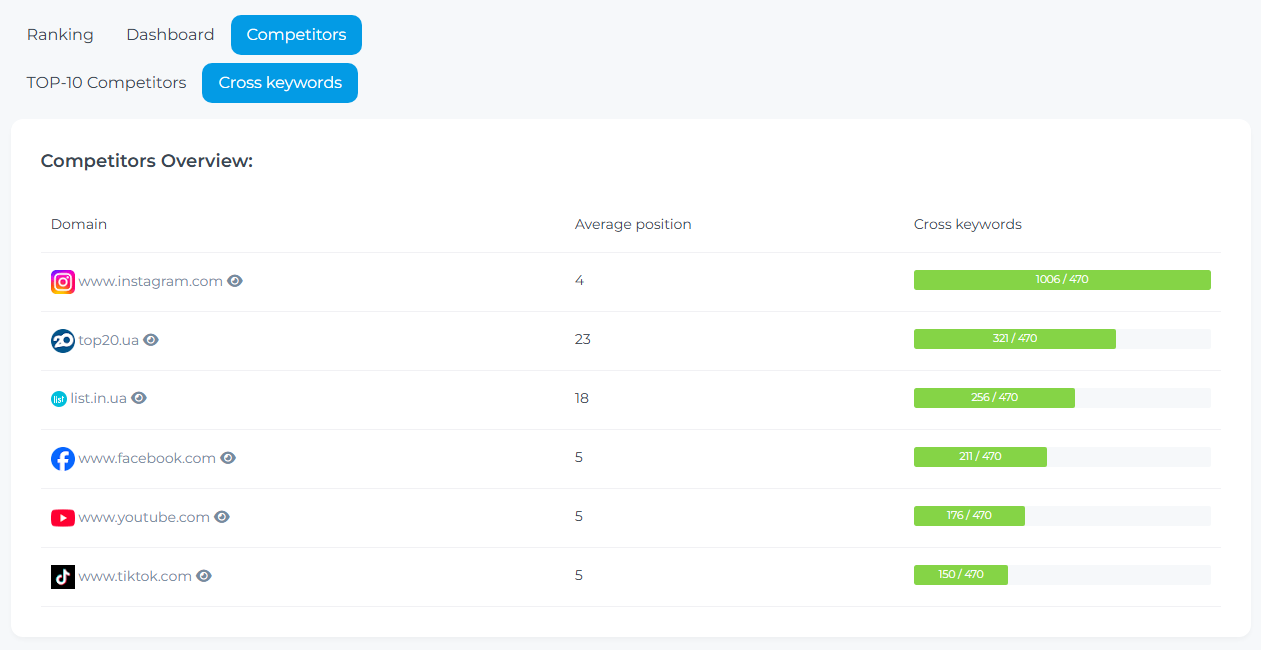Click the Facebook logo icon
Screen dimensions: 1261x650
63,459
